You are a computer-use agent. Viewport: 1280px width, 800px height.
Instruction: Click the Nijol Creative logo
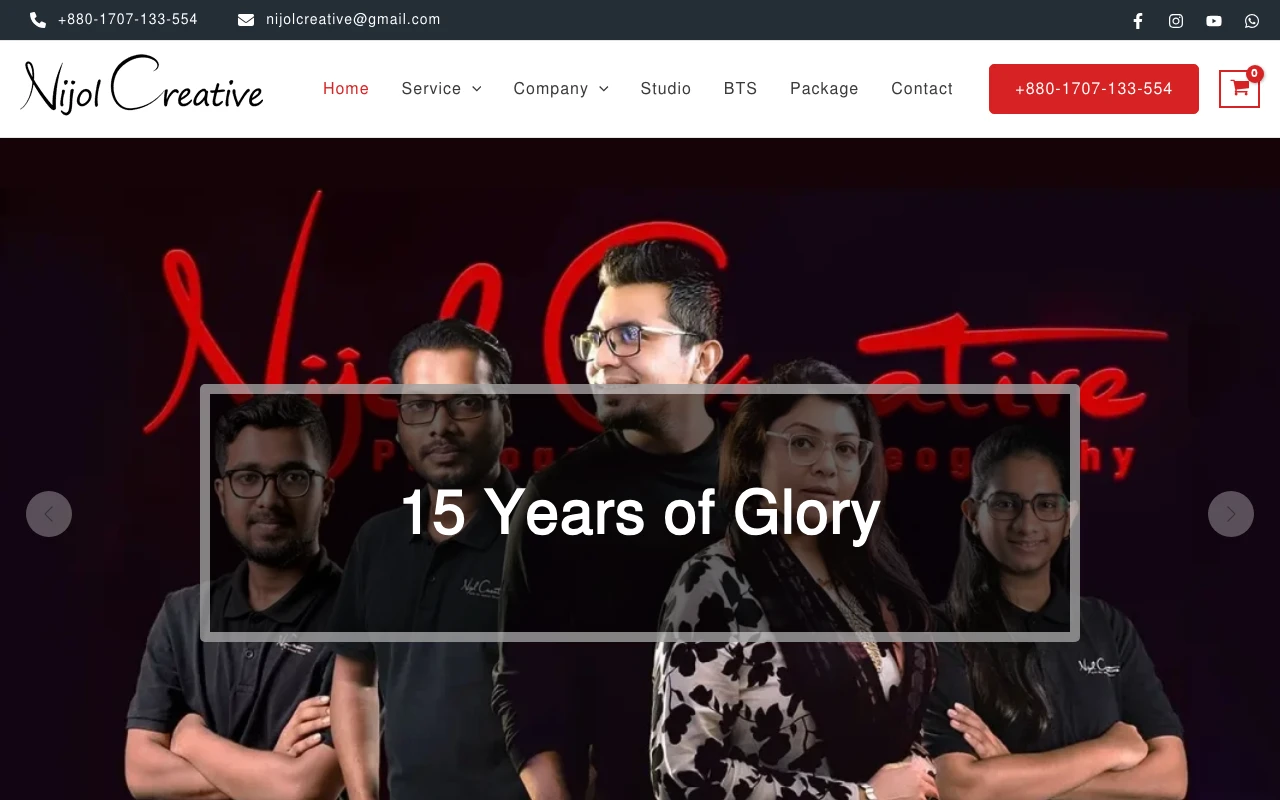(x=142, y=86)
